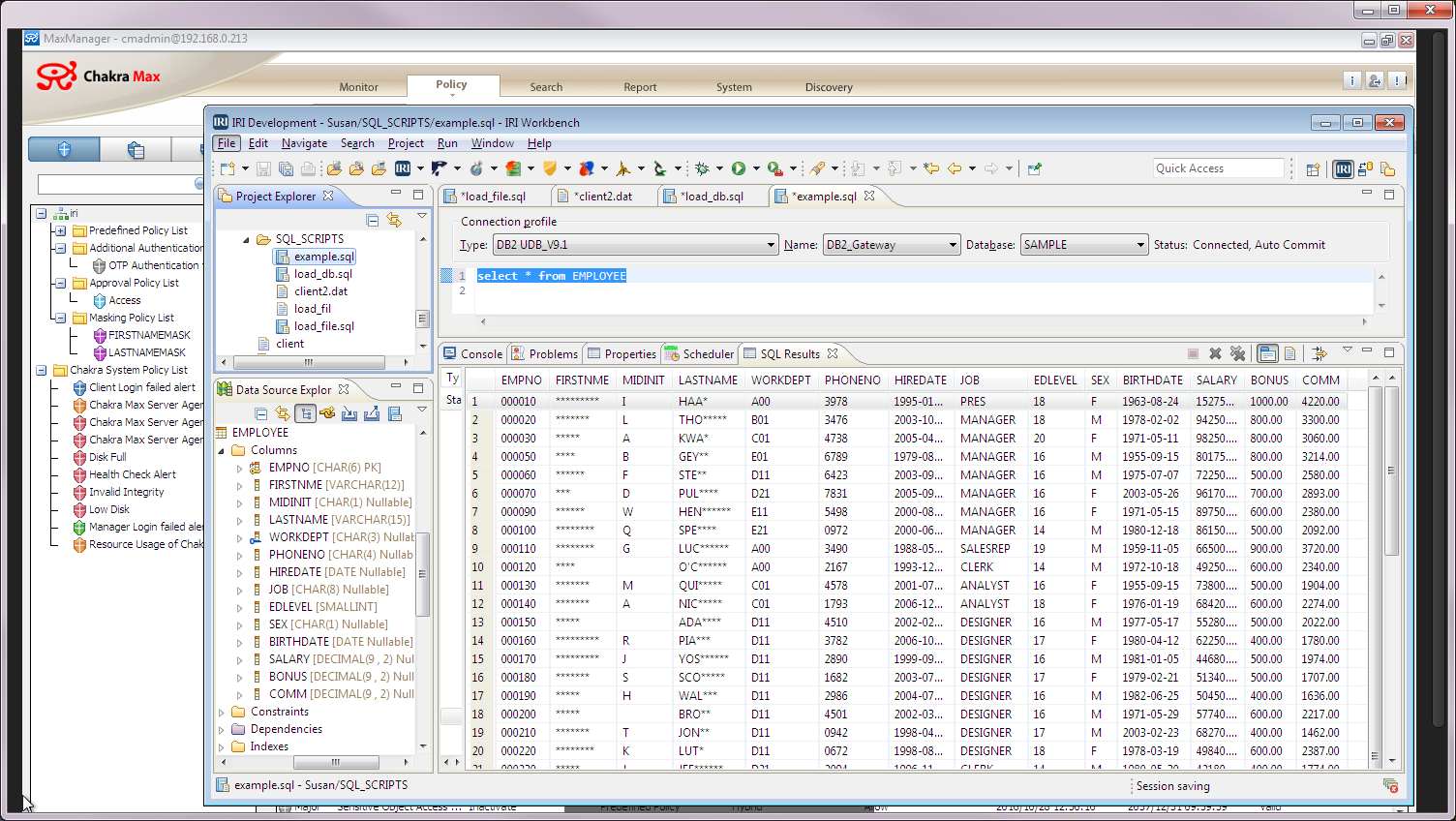The image size is (1456, 821).
Task: Switch to the Properties tab
Action: 621,354
